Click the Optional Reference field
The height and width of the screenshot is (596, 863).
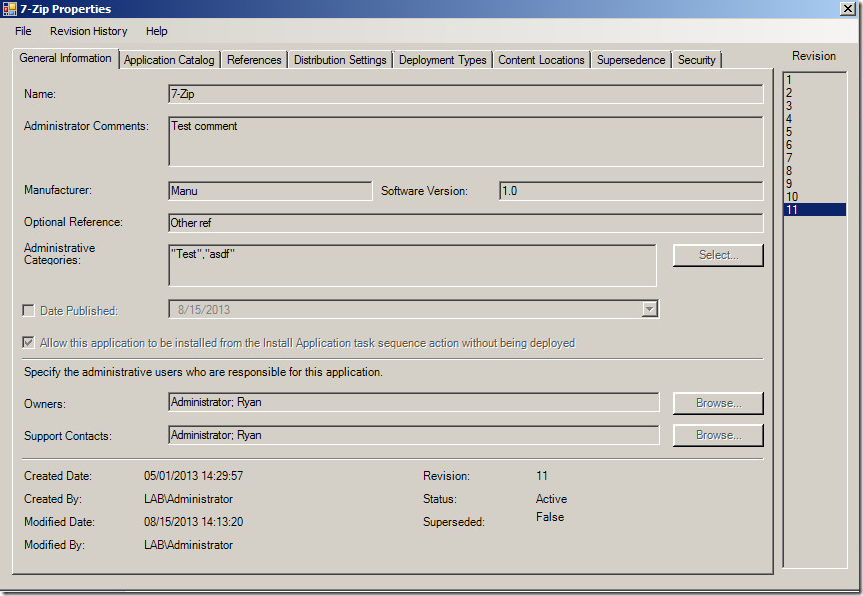466,223
